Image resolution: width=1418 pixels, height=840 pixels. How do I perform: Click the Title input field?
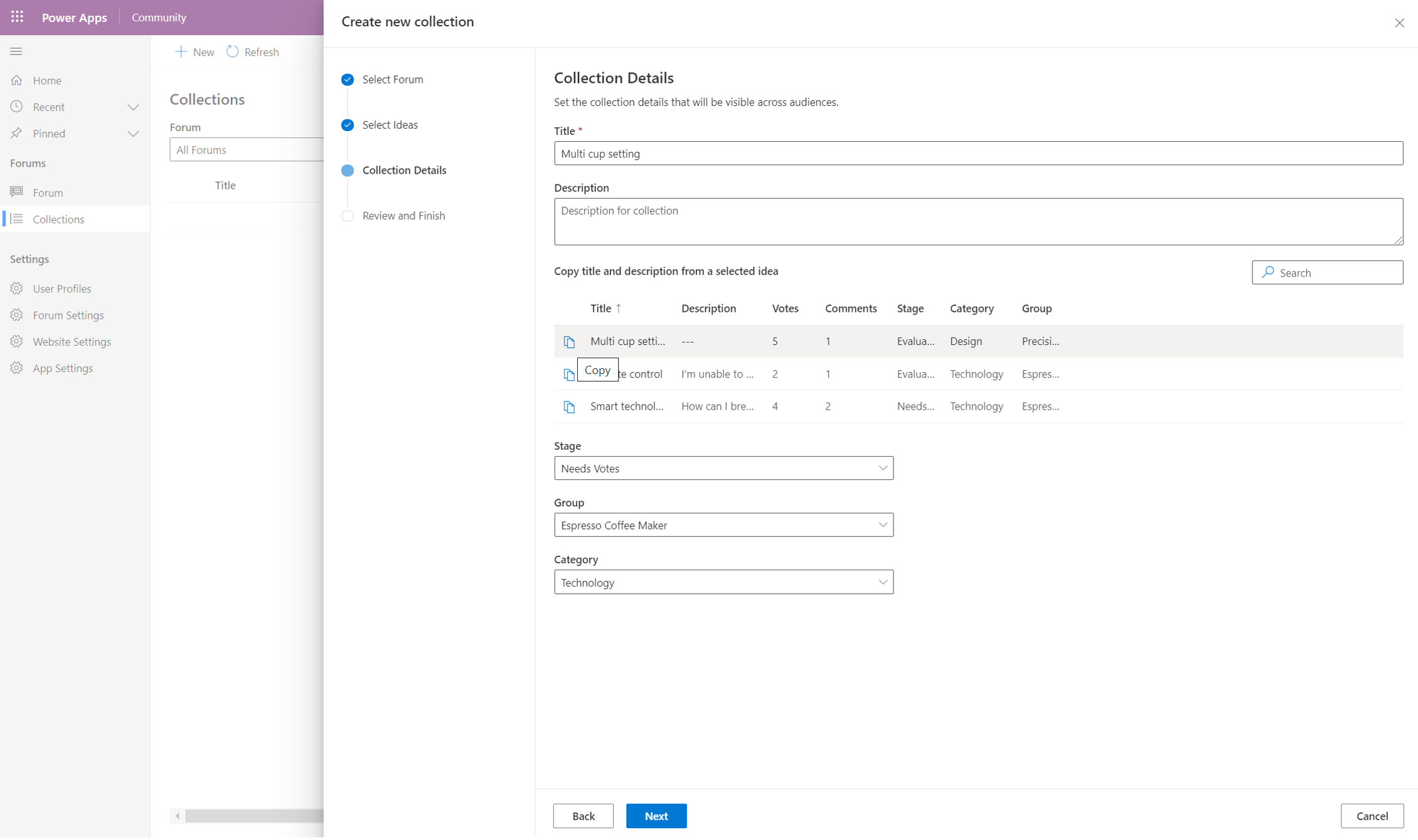coord(979,152)
